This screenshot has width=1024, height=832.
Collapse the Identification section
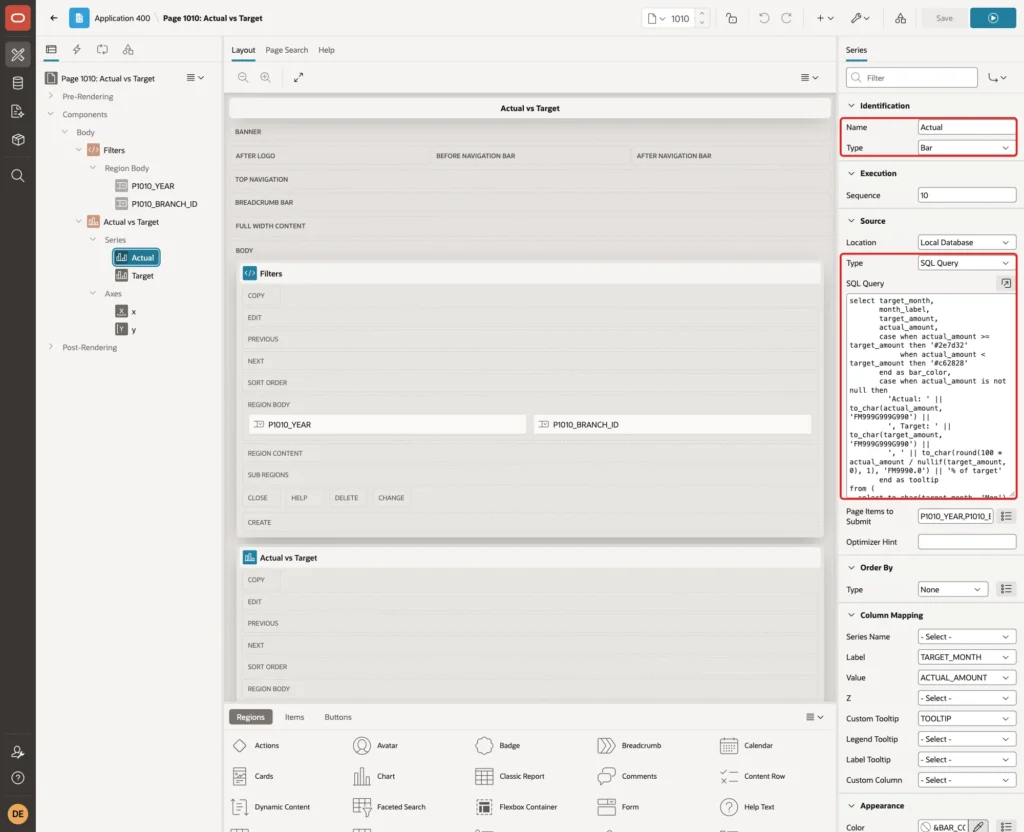coord(851,106)
